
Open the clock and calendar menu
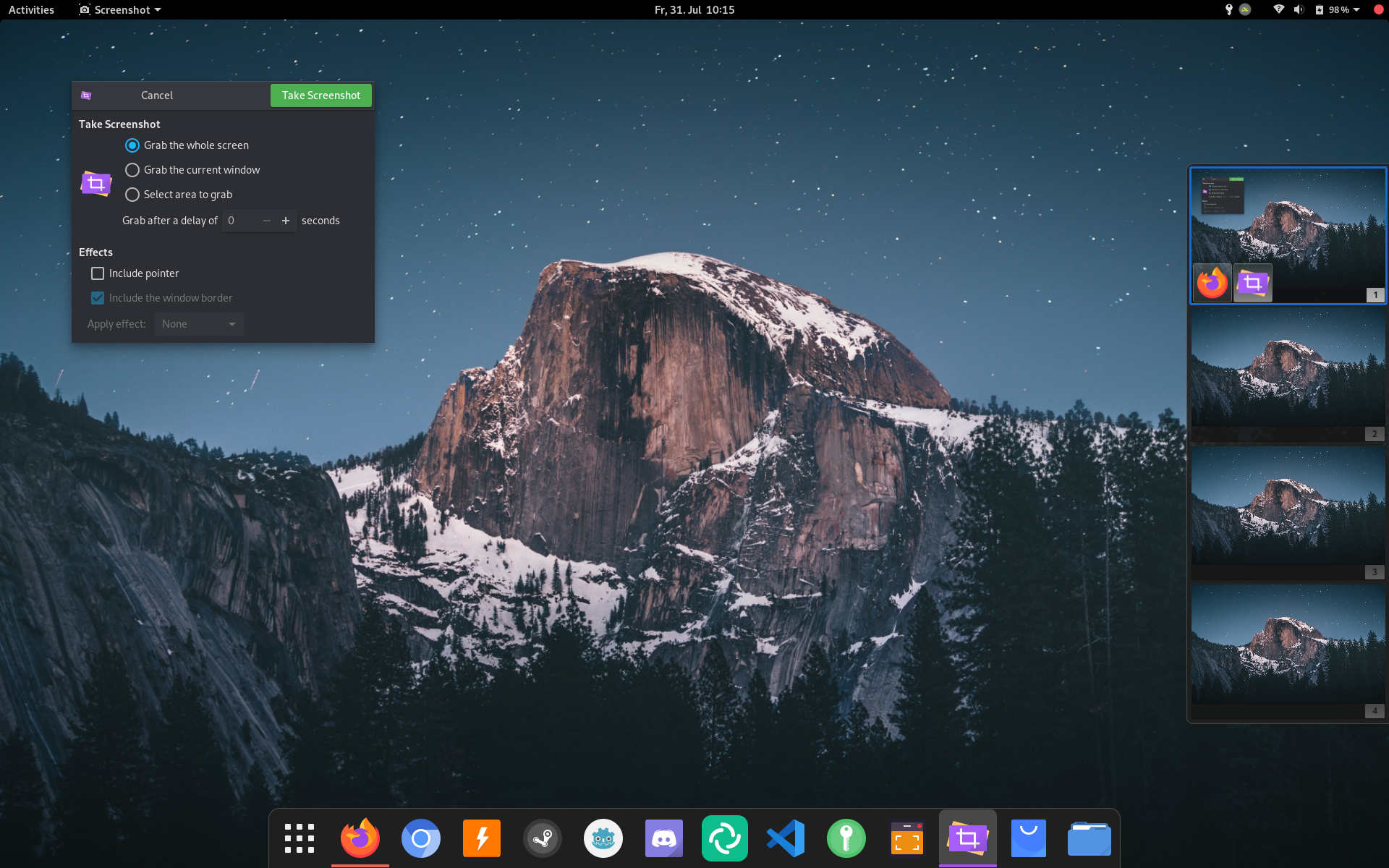pos(694,9)
